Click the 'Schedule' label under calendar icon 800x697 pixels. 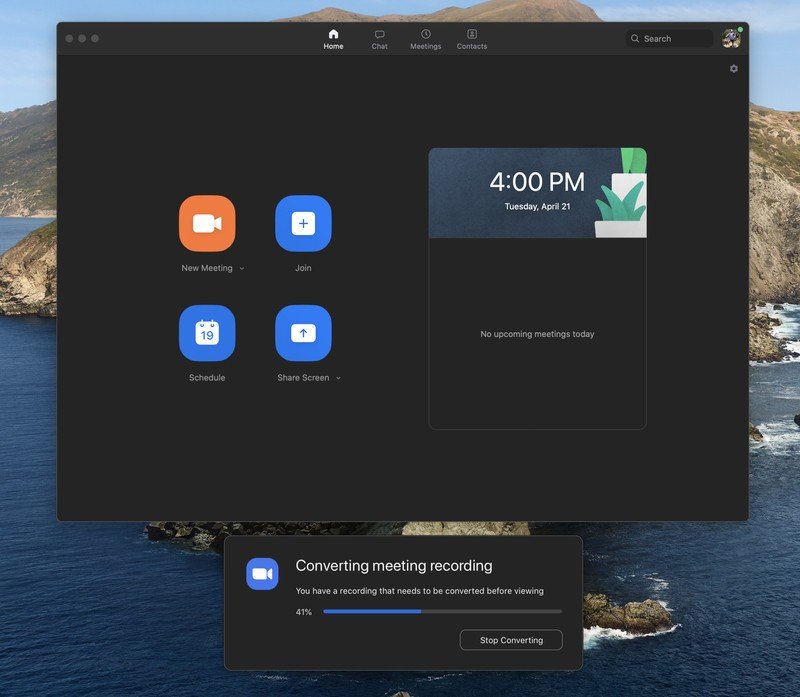pyautogui.click(x=207, y=378)
